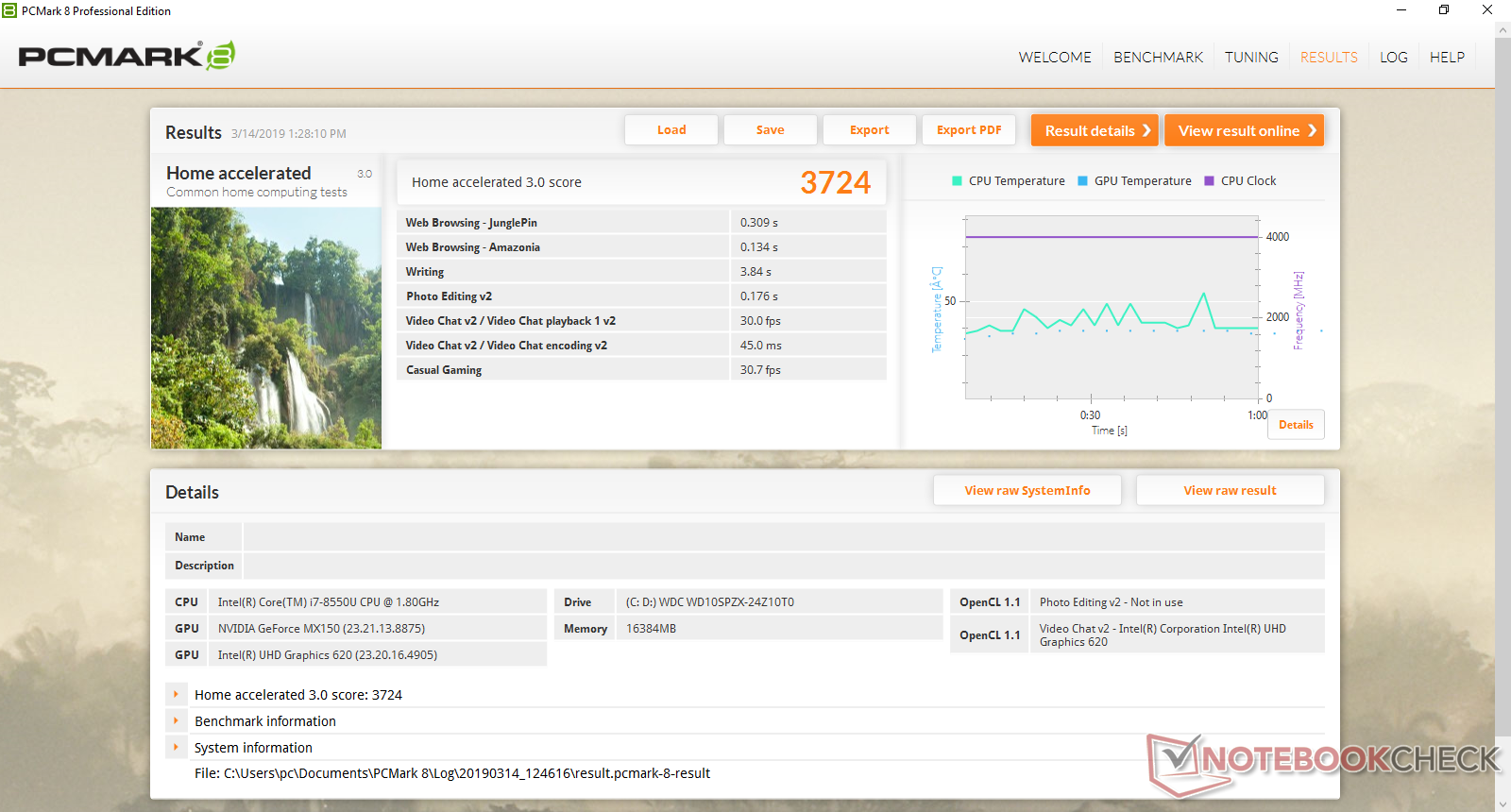This screenshot has height=812, width=1511.
Task: Select the Photo Editing v2 row
Action: pyautogui.click(x=641, y=296)
